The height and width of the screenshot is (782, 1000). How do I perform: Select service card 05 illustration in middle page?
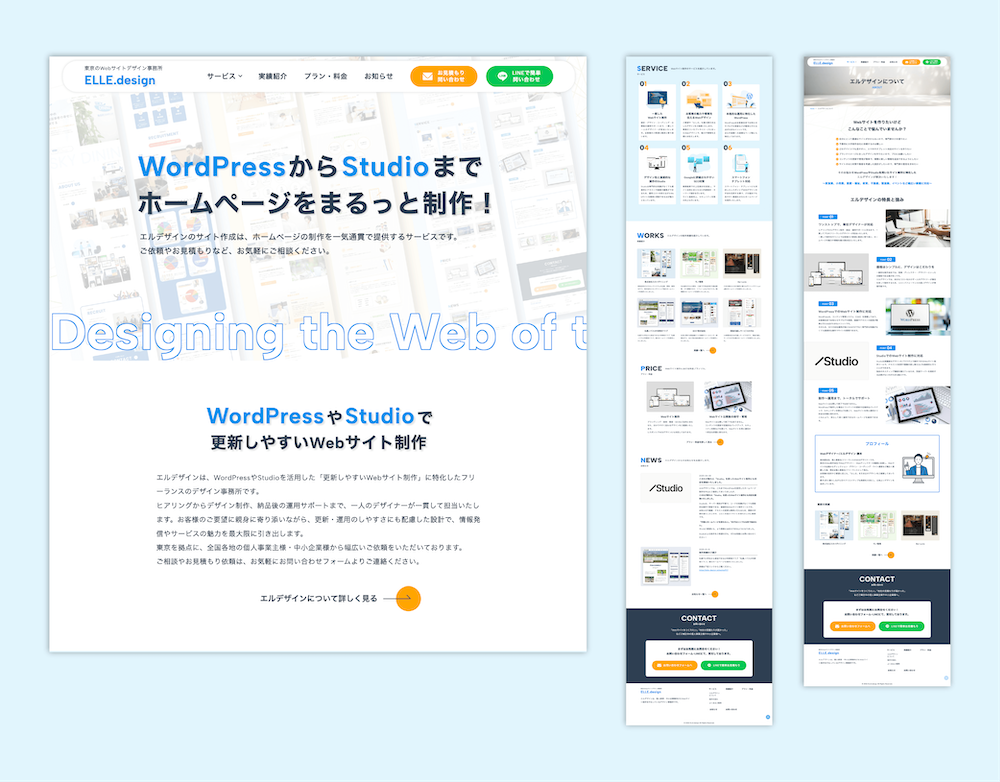click(x=699, y=163)
